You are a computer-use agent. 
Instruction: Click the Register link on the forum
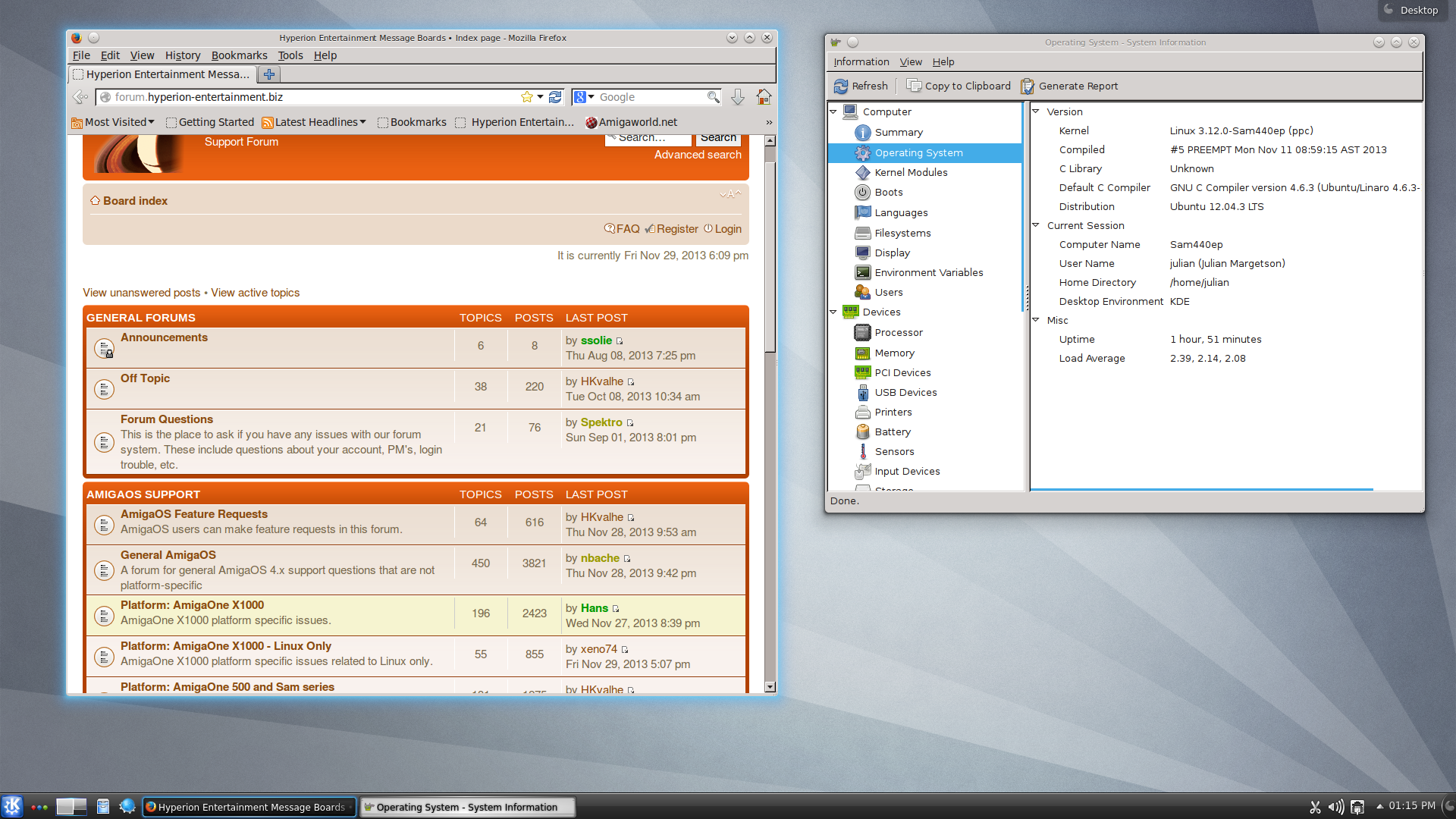click(676, 229)
